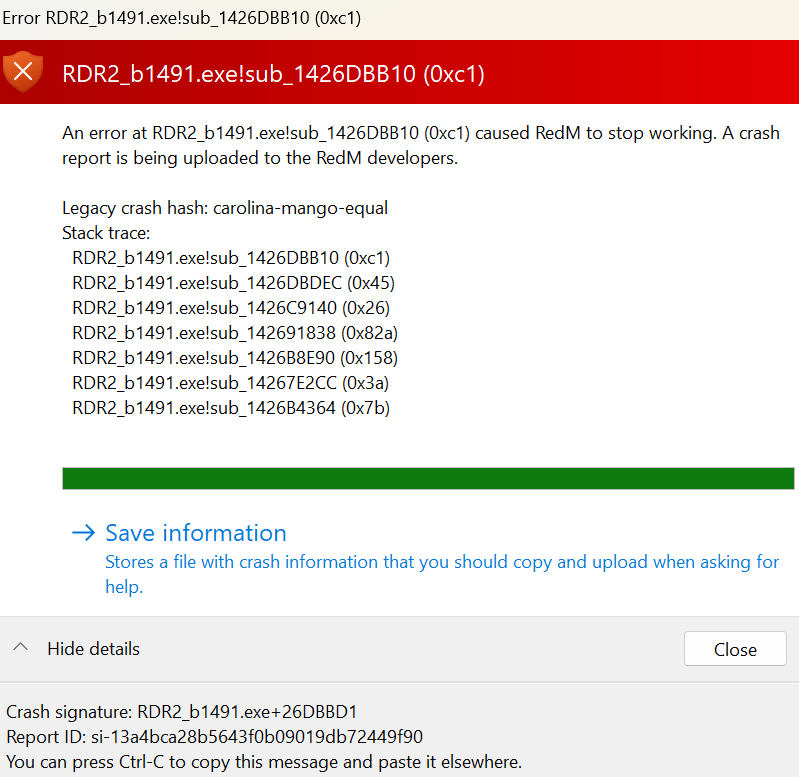This screenshot has height=777, width=799.
Task: Close the RedM crash dialog
Action: point(735,649)
